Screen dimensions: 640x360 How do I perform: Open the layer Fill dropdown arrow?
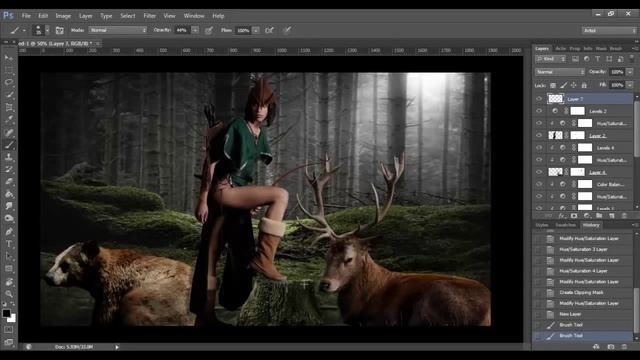click(630, 85)
